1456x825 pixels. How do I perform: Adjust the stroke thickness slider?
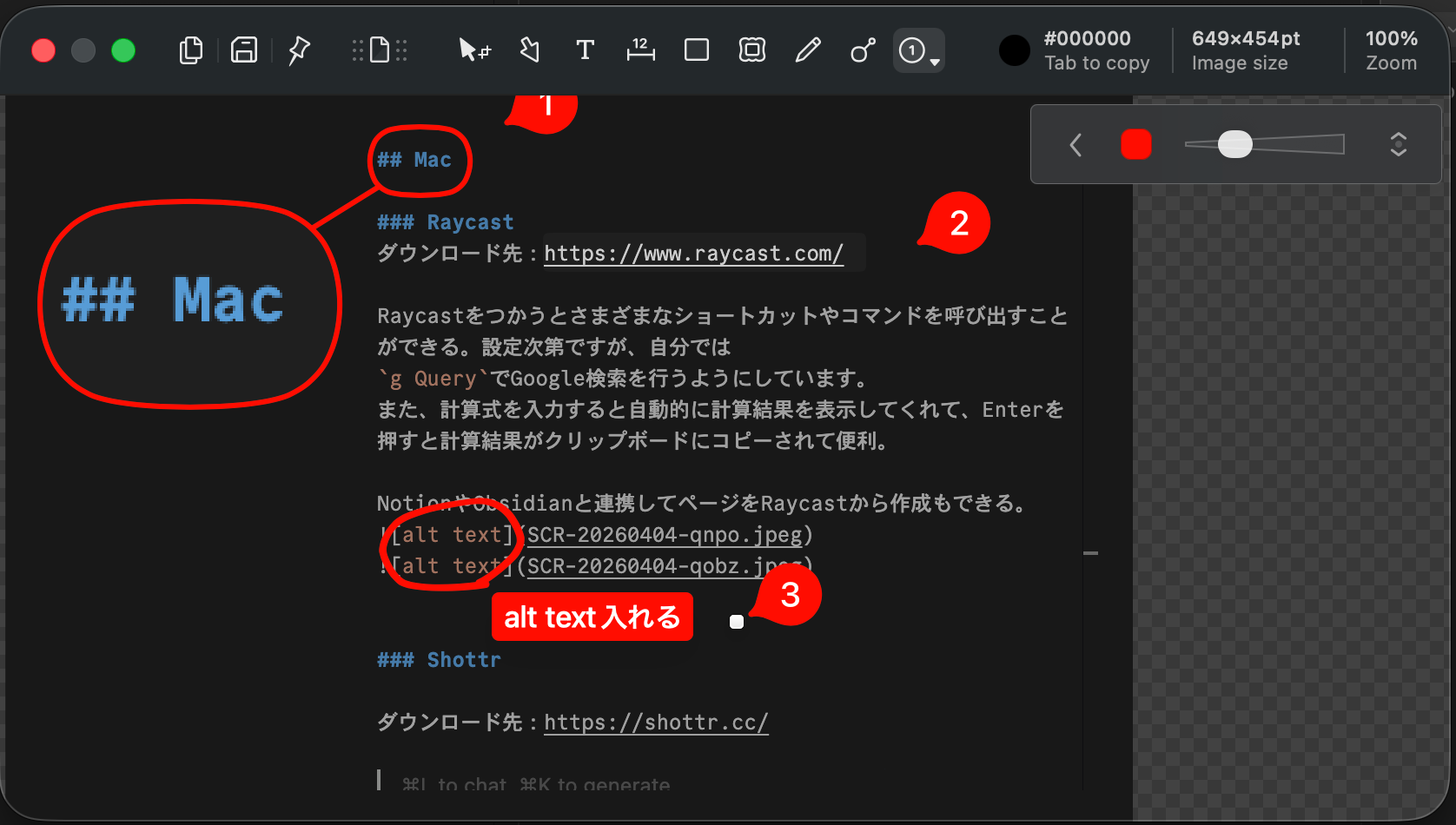coord(1234,144)
